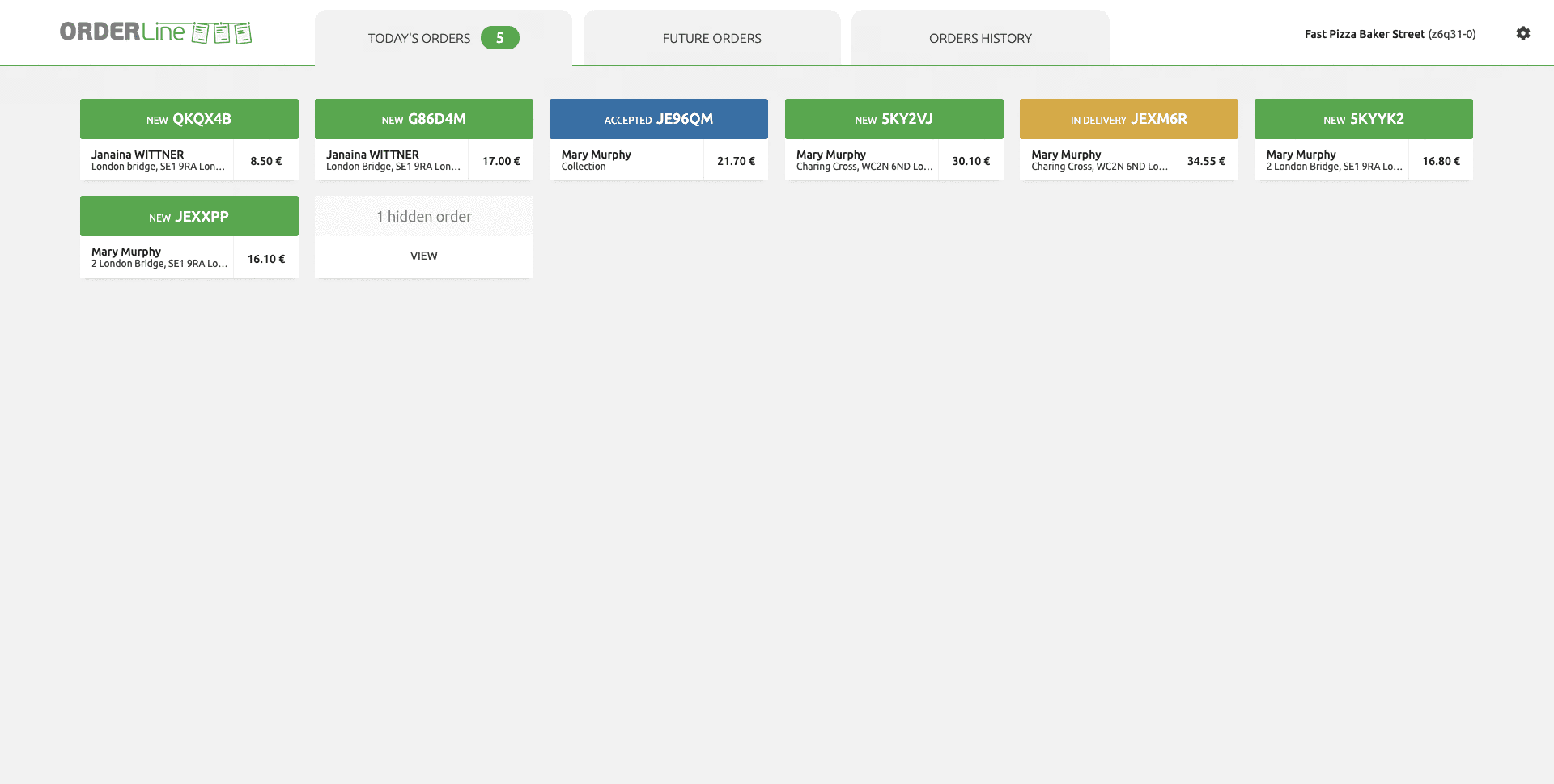Select Mary Murphy Collection order details
The height and width of the screenshot is (784, 1554).
point(626,160)
